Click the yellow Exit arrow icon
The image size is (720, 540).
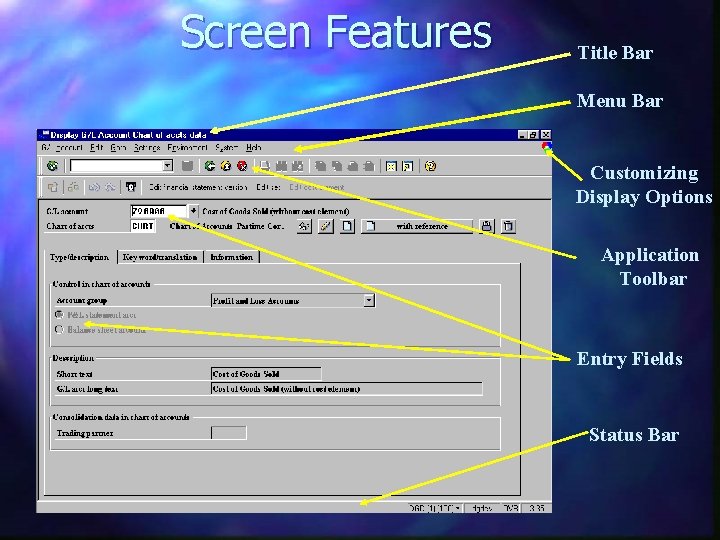tap(226, 166)
